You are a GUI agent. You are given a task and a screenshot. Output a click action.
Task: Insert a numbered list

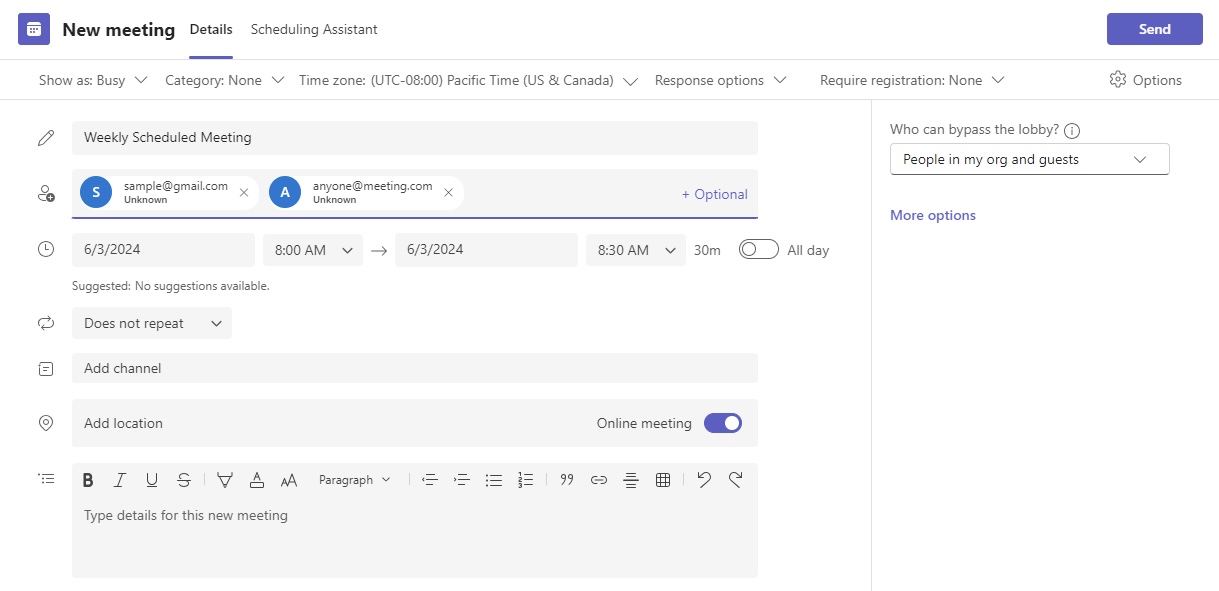[x=526, y=480]
